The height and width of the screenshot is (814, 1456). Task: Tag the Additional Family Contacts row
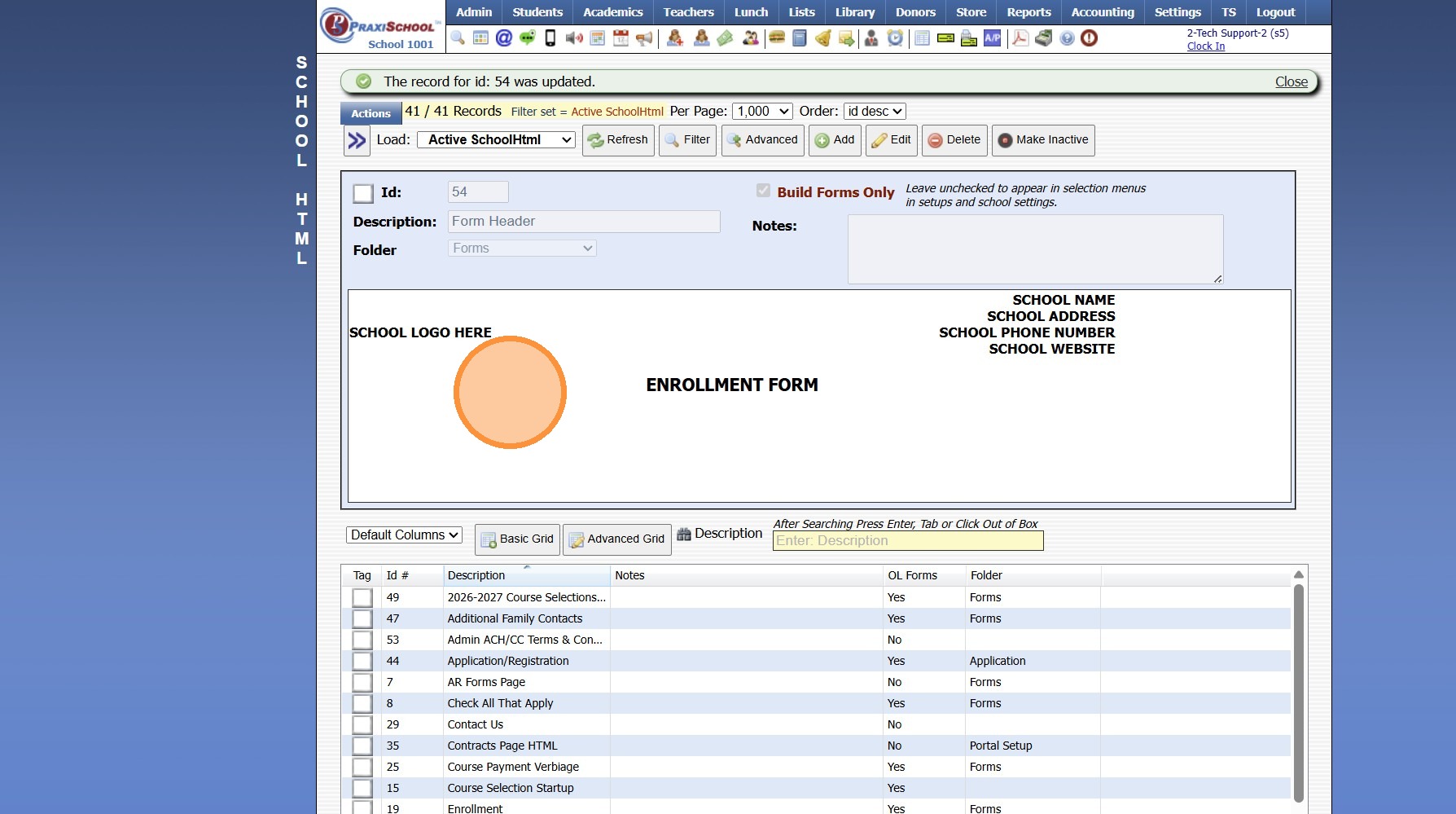pos(362,619)
